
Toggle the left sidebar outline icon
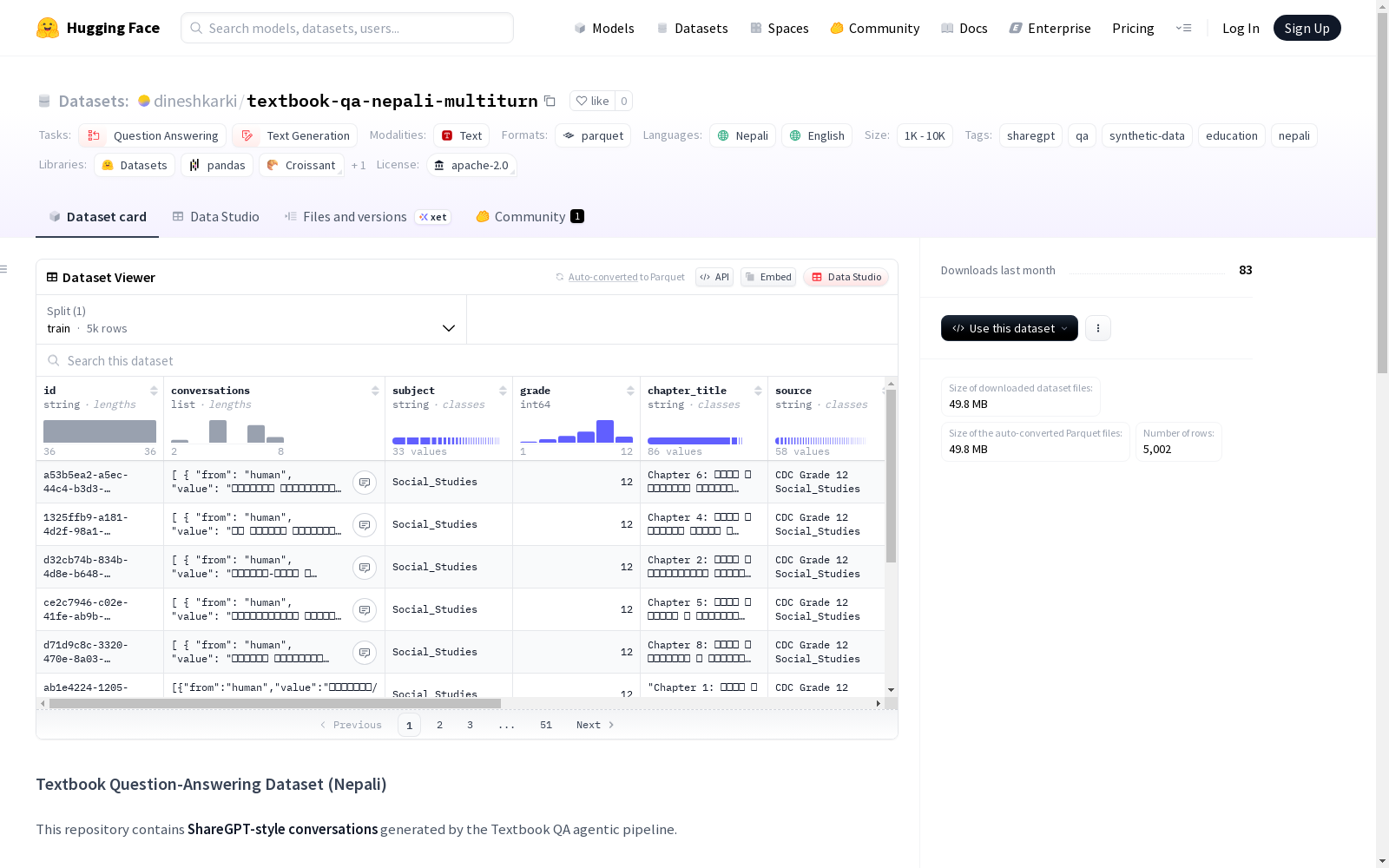(4, 269)
